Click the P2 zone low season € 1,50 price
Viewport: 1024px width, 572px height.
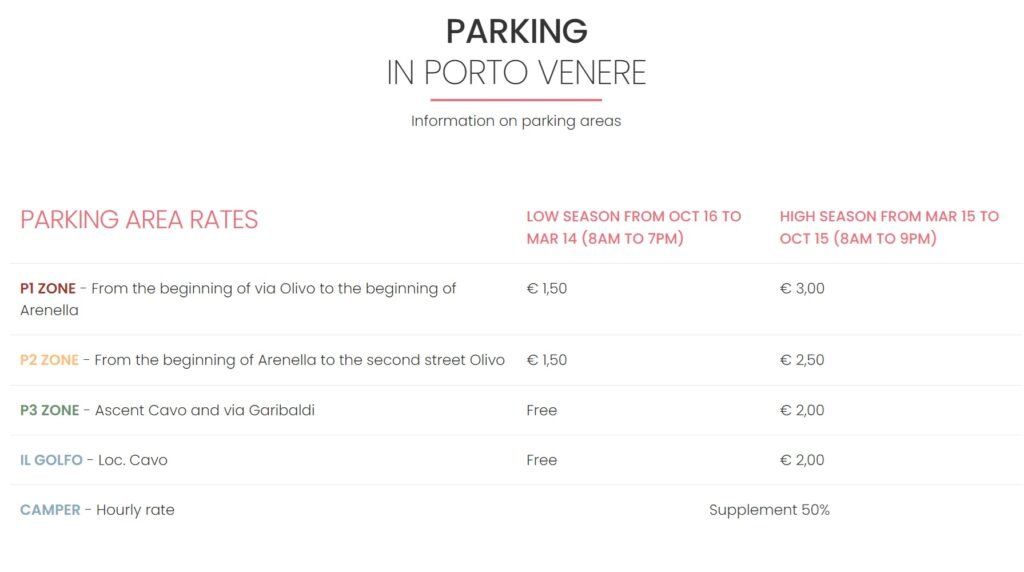point(547,360)
